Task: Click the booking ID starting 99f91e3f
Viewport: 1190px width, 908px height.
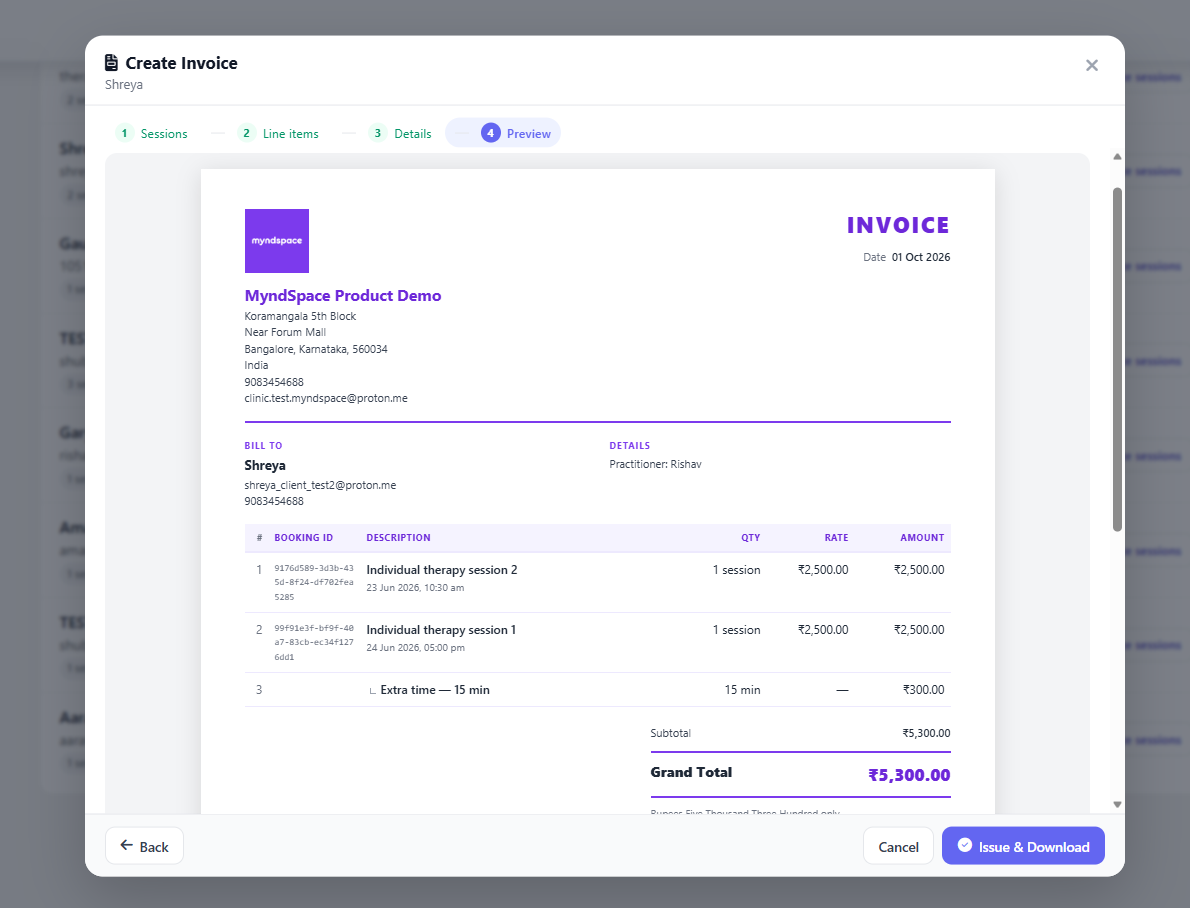Action: pyautogui.click(x=314, y=642)
